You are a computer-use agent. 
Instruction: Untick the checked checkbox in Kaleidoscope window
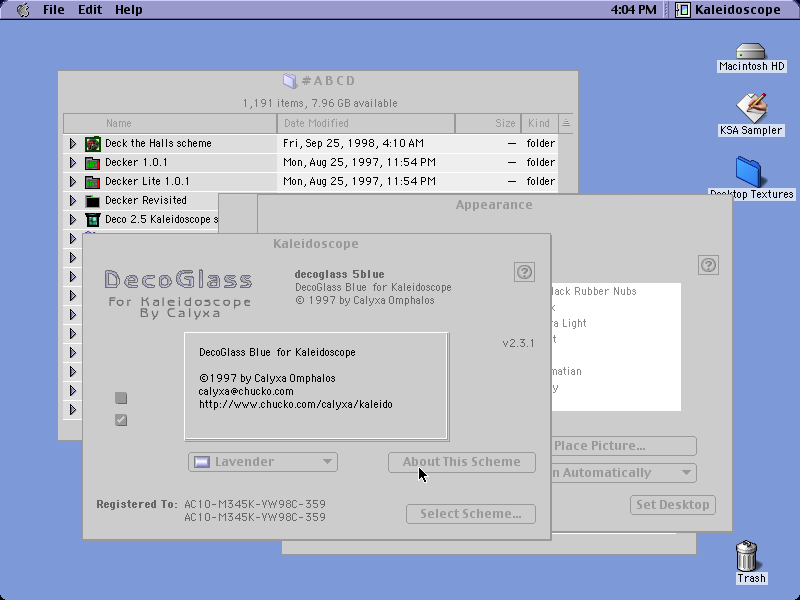pos(121,420)
